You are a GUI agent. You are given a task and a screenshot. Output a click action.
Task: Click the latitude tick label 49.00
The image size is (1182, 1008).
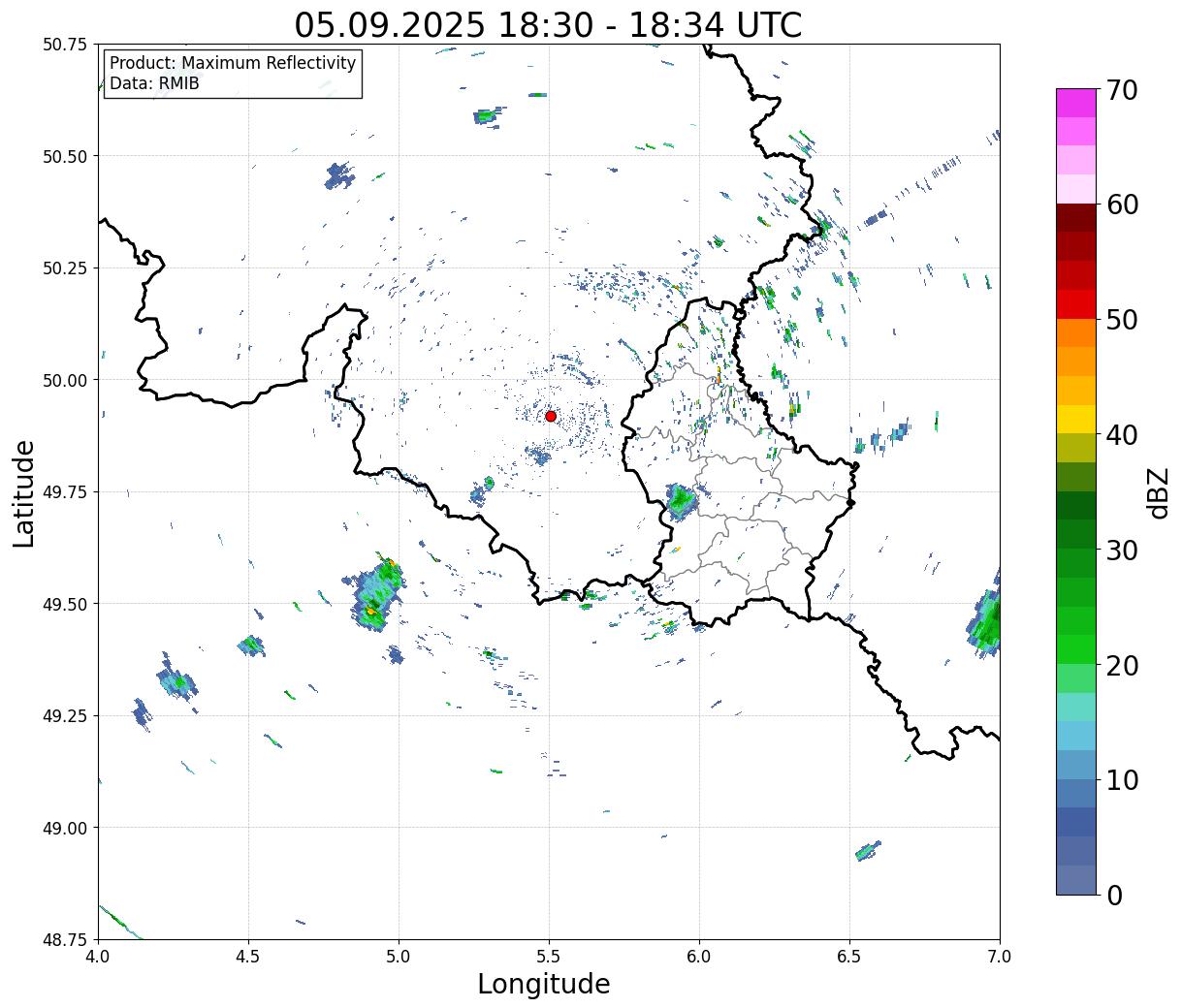tap(64, 828)
